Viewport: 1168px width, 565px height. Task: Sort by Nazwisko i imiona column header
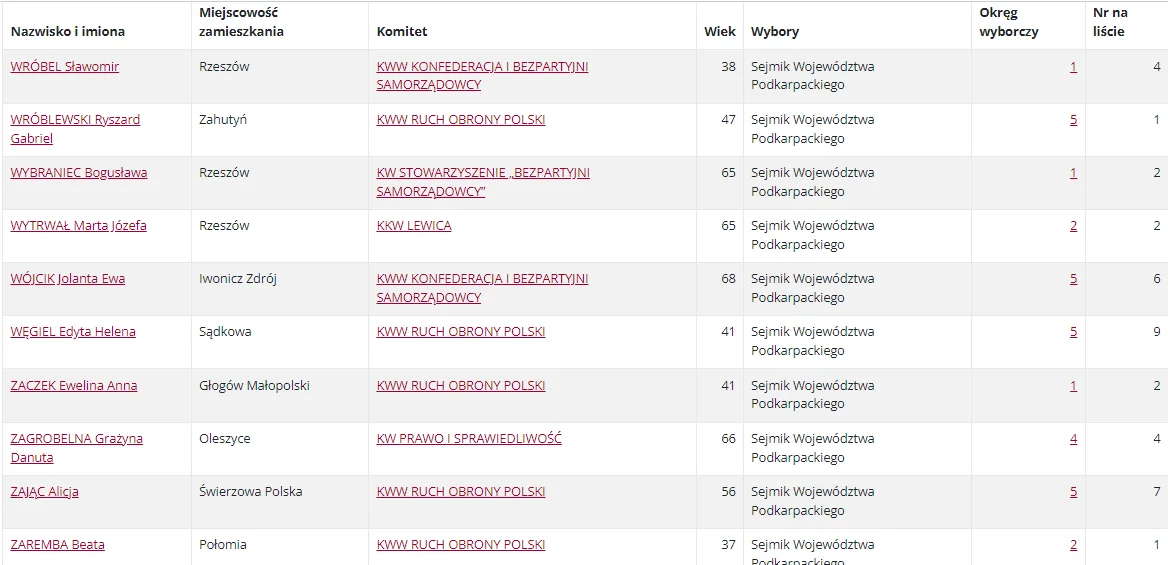(68, 31)
